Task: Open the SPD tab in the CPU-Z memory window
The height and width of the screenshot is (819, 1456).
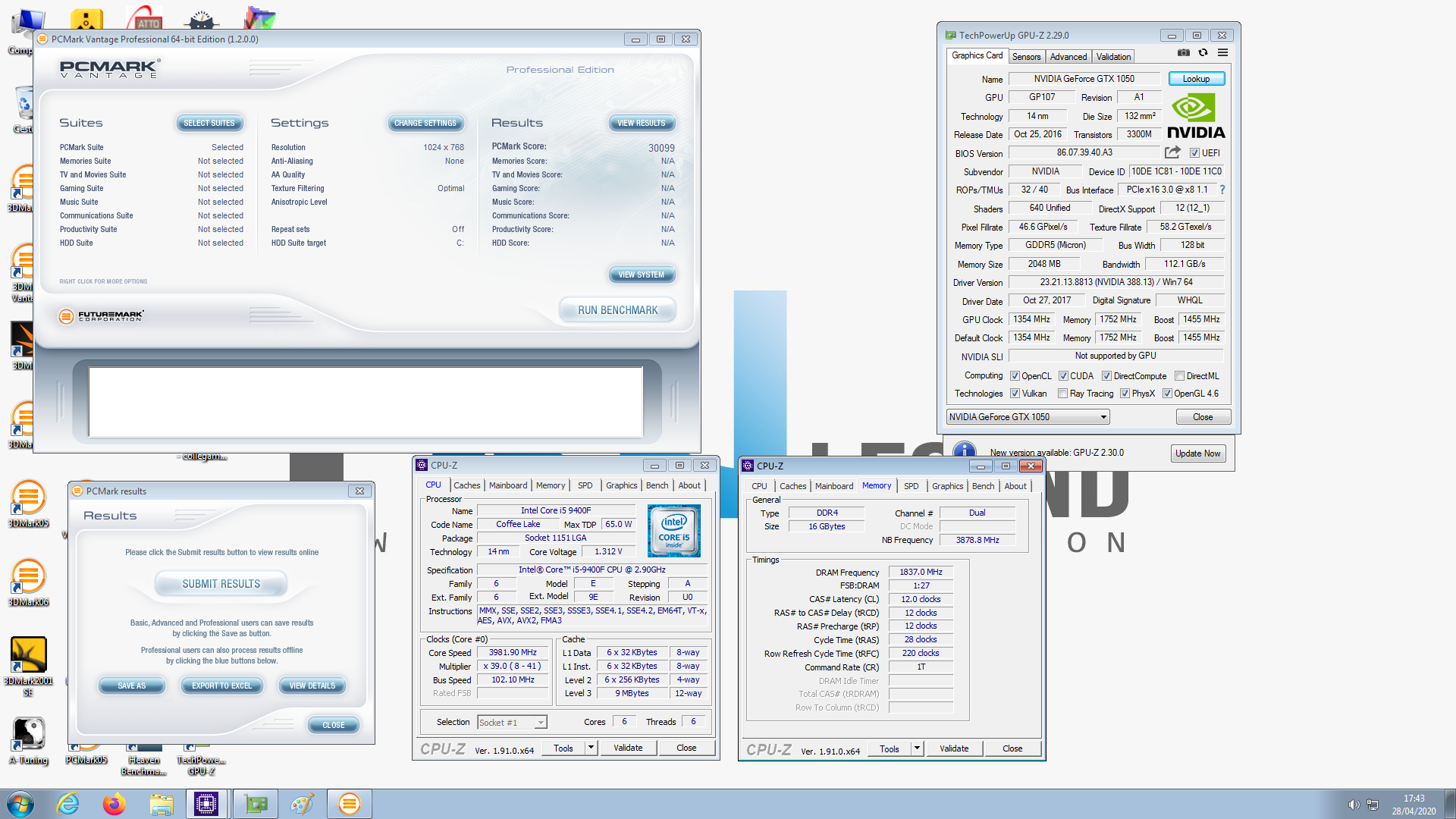Action: (911, 486)
